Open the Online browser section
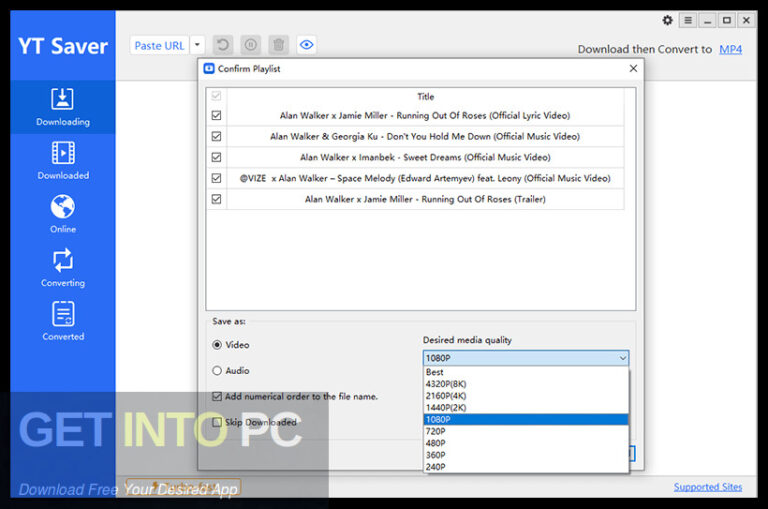This screenshot has width=768, height=509. (x=63, y=214)
